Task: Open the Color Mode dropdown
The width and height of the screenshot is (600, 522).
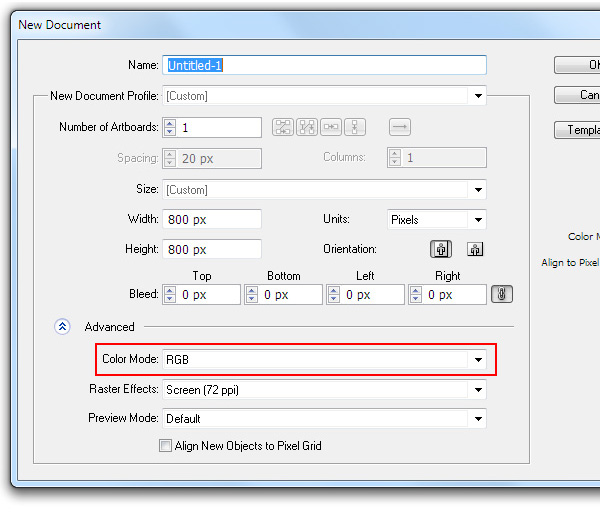Action: pyautogui.click(x=478, y=359)
